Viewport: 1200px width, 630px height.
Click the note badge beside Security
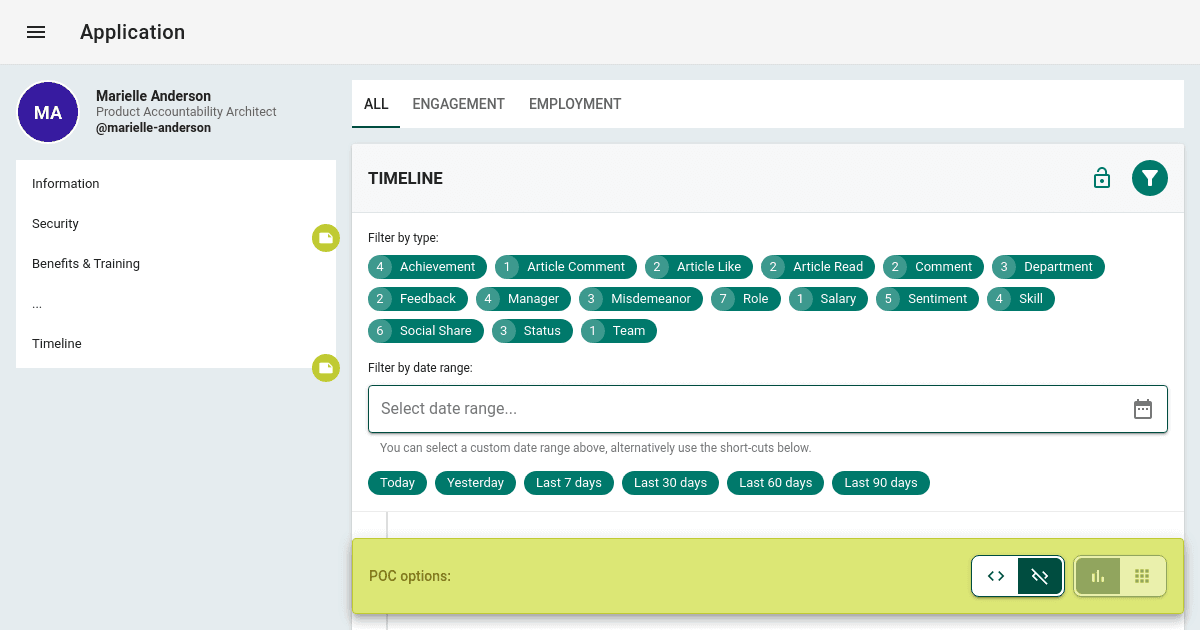(x=326, y=238)
